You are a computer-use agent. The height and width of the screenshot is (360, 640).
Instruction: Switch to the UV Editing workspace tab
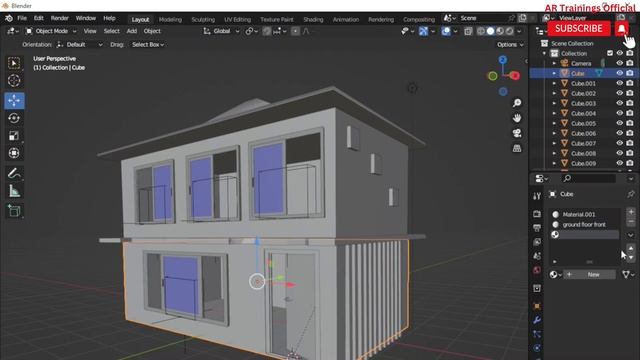[238, 19]
